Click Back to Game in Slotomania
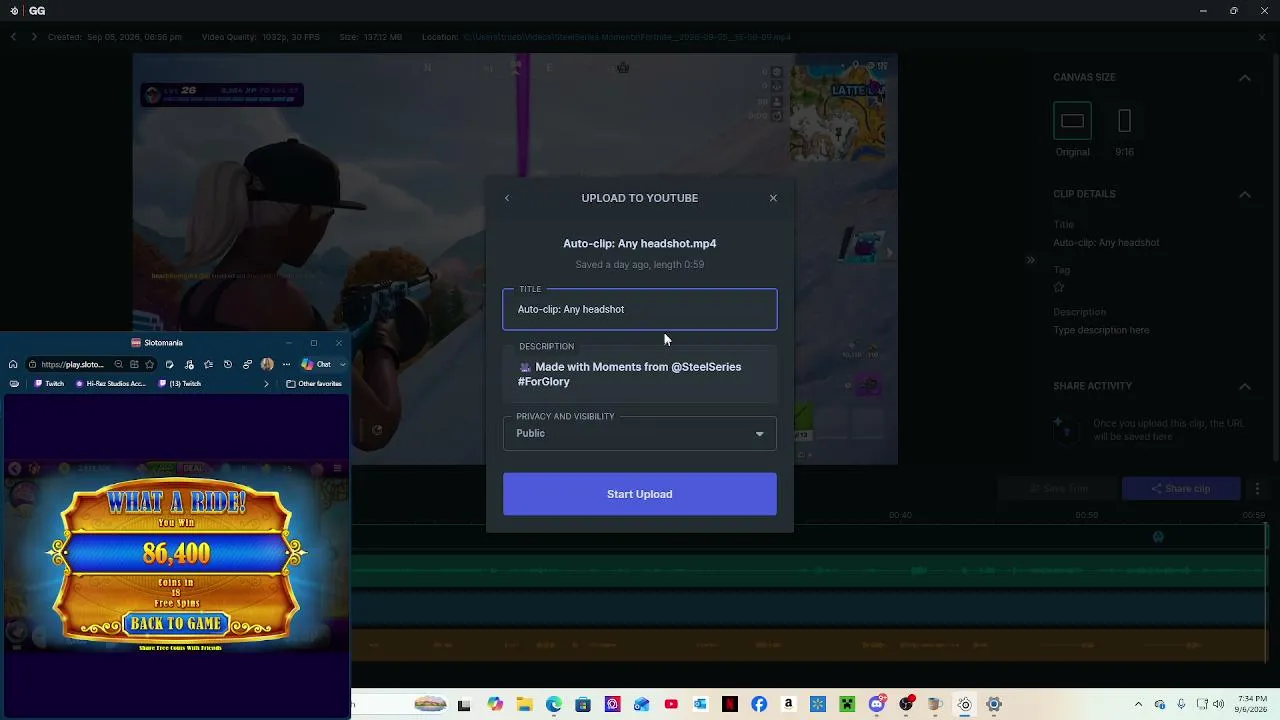1280x720 pixels. 176,624
